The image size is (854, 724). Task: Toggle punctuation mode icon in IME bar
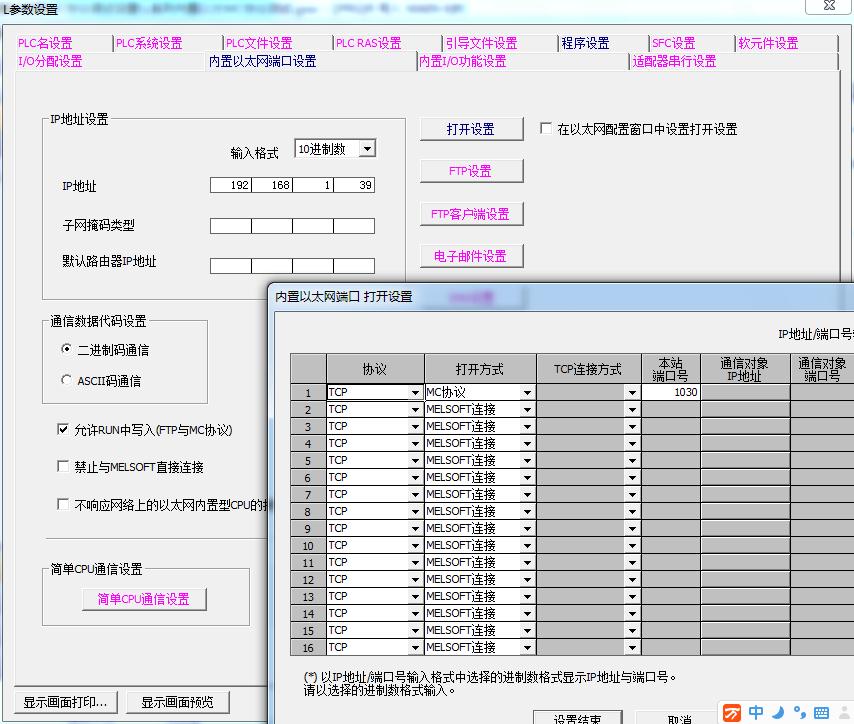(x=798, y=713)
